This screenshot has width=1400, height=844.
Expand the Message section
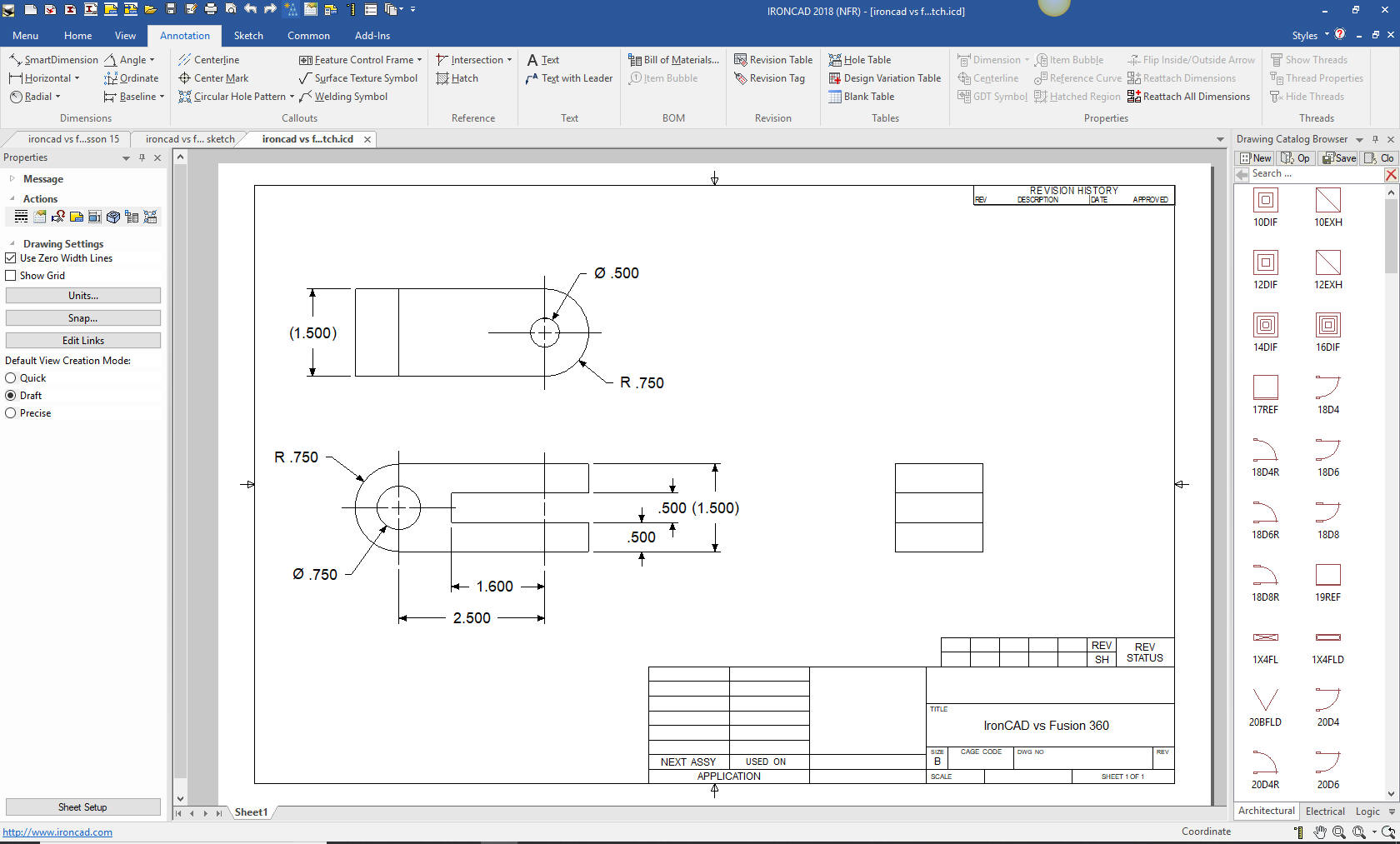pos(12,179)
